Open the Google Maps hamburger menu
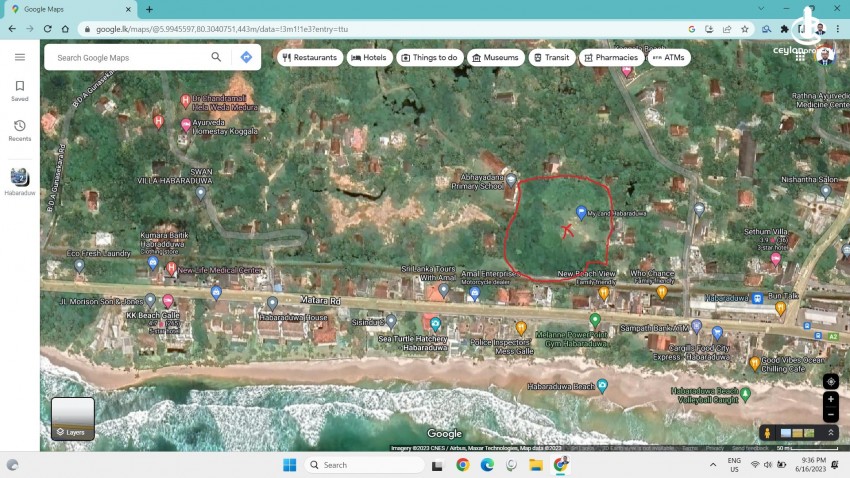Image resolution: width=850 pixels, height=478 pixels. (x=19, y=57)
